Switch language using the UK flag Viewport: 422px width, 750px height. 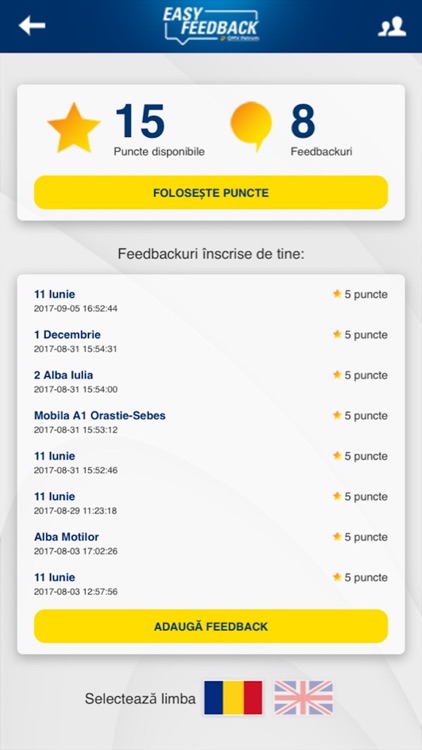tap(303, 698)
